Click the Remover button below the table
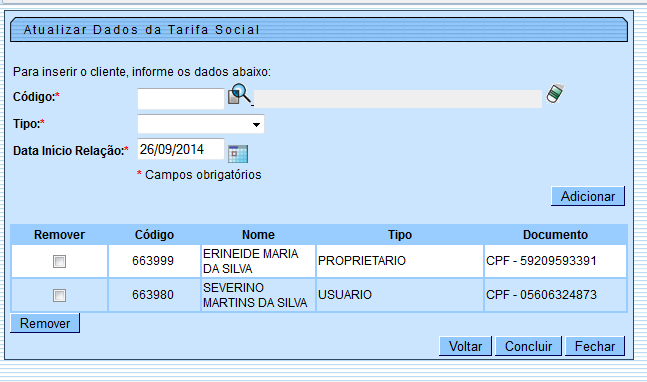 45,323
